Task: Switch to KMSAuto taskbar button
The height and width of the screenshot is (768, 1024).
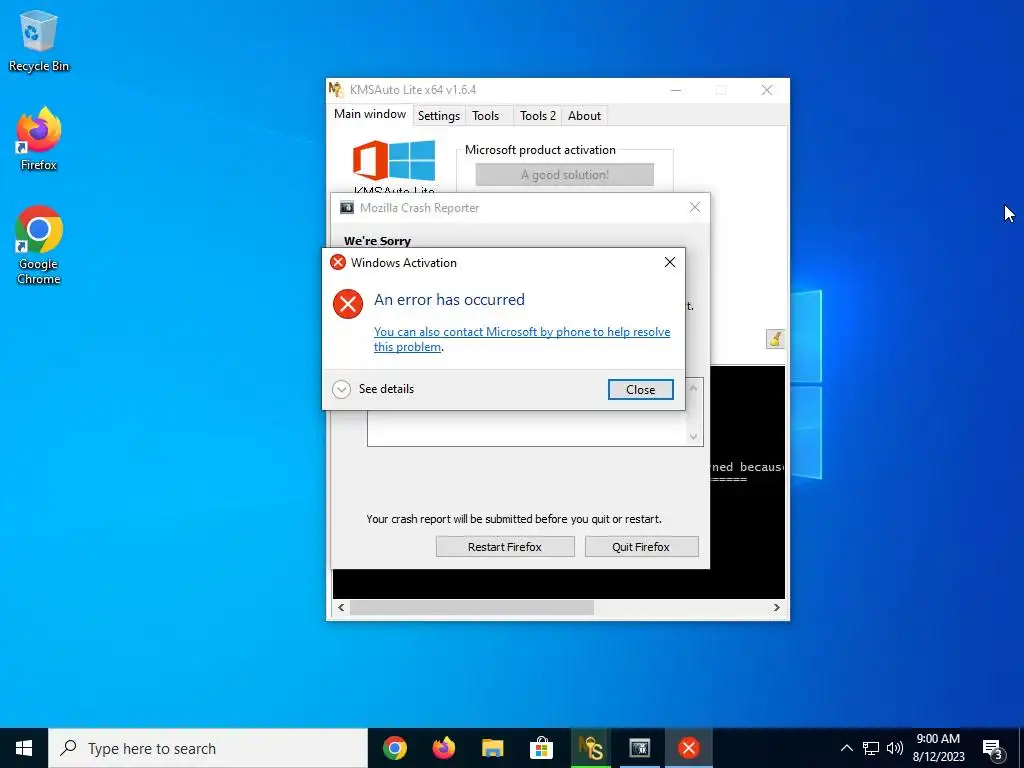Action: point(590,748)
